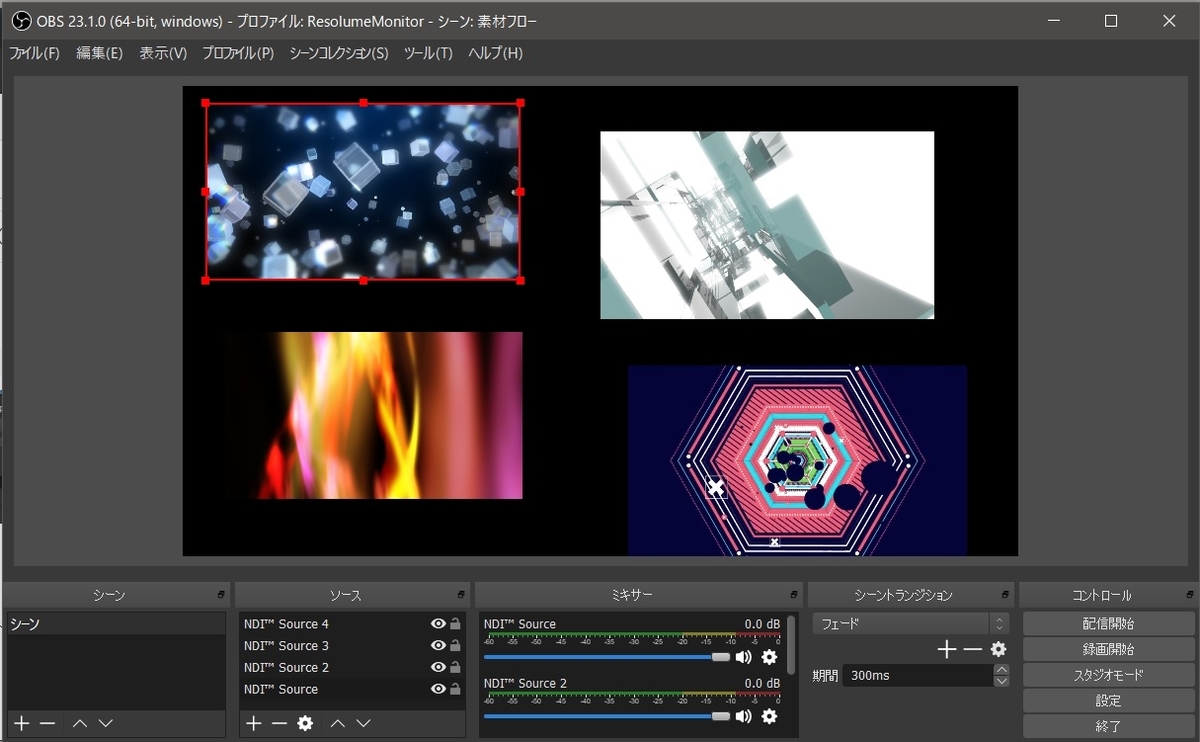Open 設定 settings button
Viewport: 1200px width, 742px height.
[1108, 701]
